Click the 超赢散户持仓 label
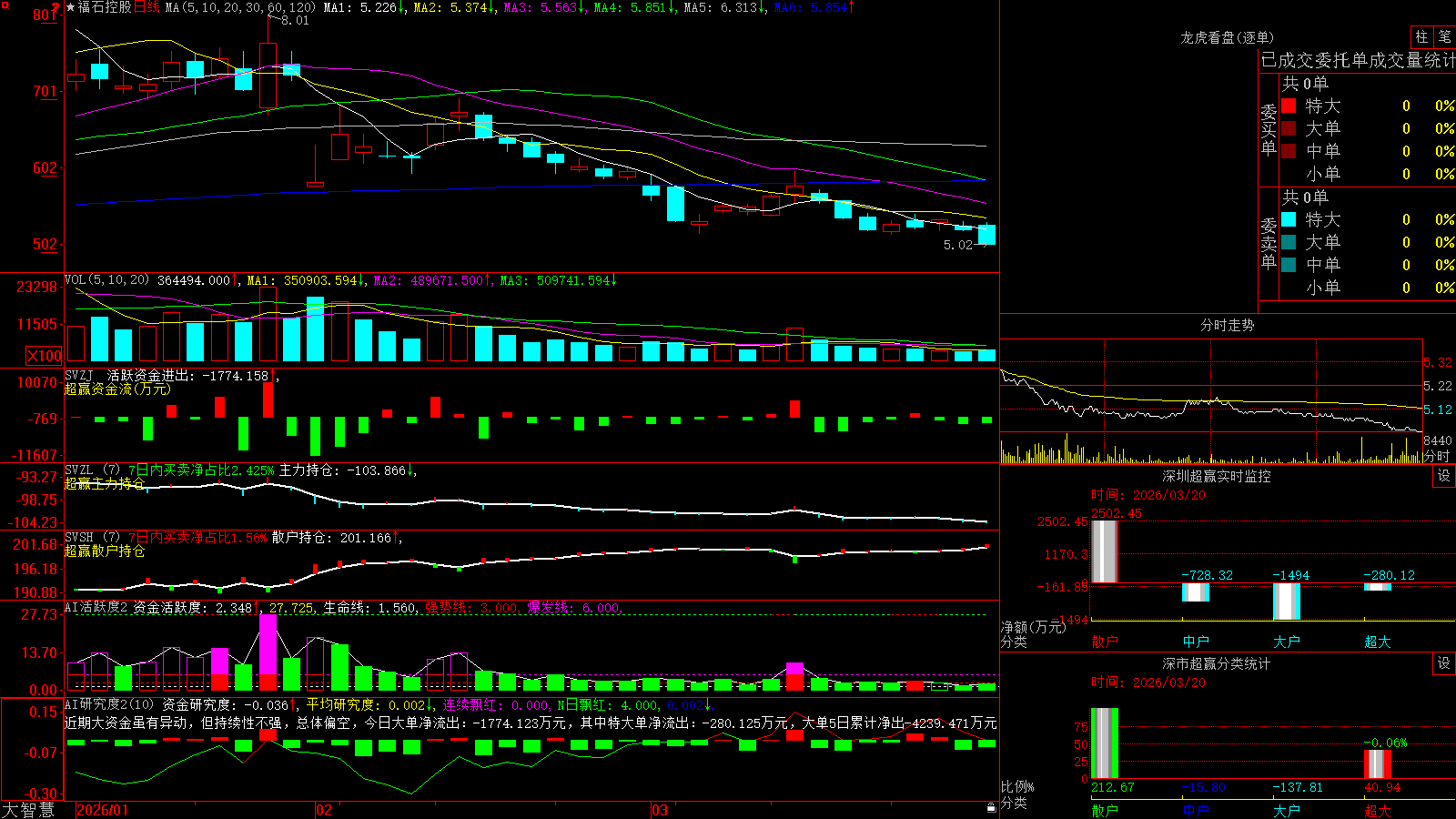1456x819 pixels. [105, 551]
